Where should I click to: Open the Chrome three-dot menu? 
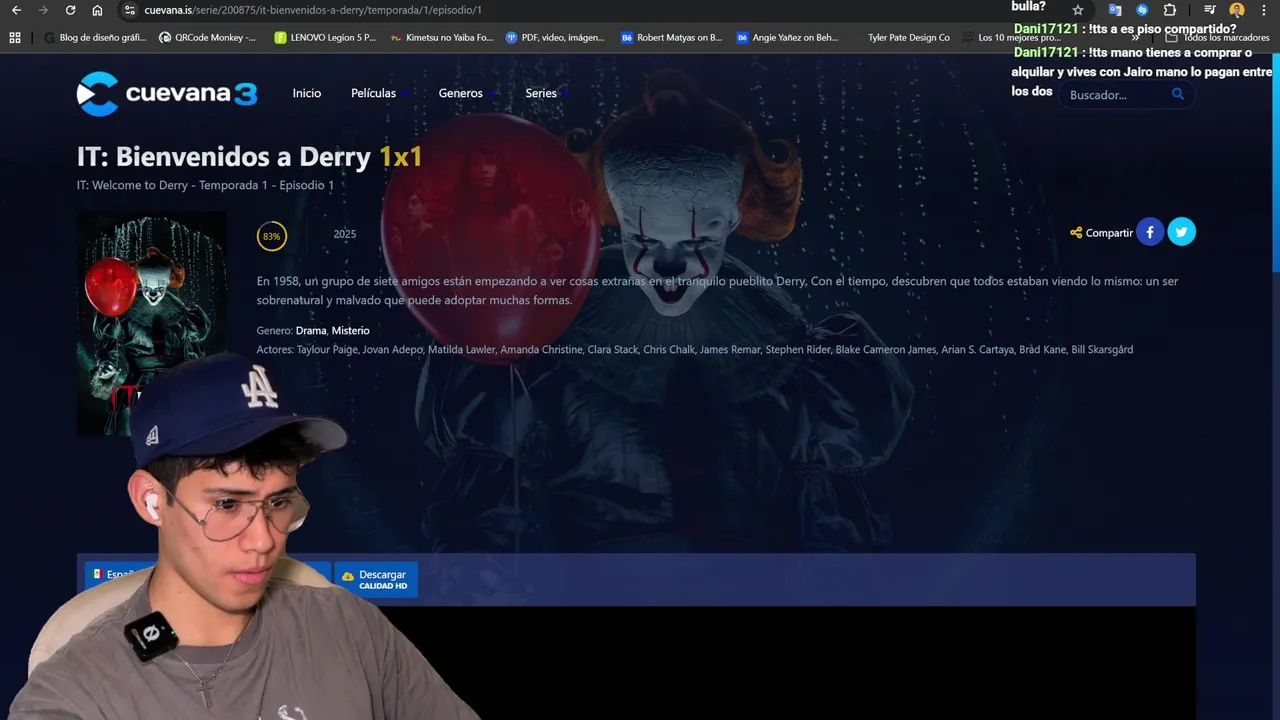(1264, 10)
